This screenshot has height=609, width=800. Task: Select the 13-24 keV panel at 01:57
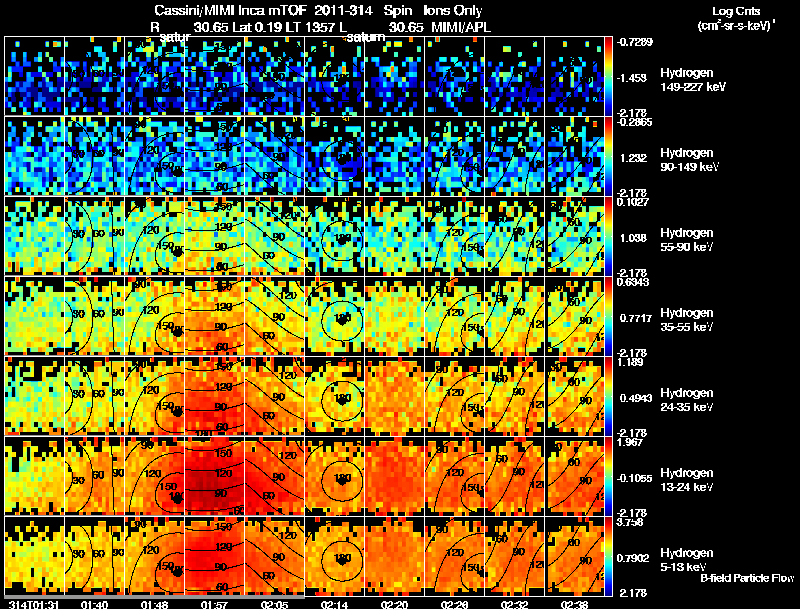(x=214, y=476)
